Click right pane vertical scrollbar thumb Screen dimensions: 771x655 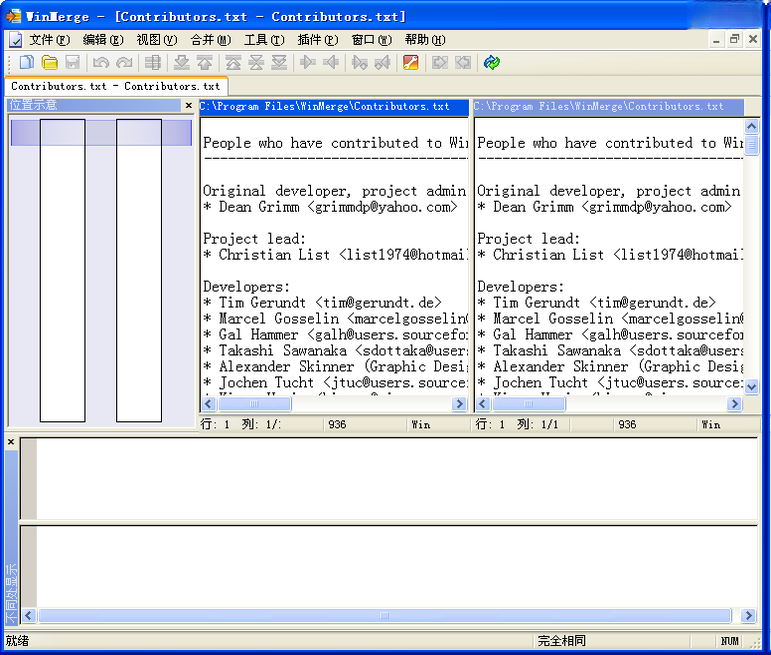tap(751, 145)
